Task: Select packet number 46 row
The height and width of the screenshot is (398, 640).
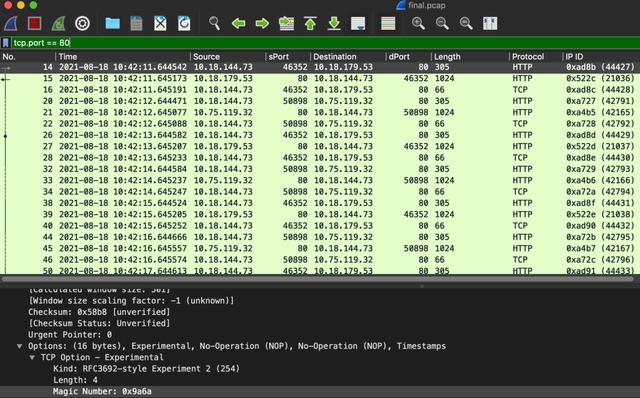Action: (320, 260)
